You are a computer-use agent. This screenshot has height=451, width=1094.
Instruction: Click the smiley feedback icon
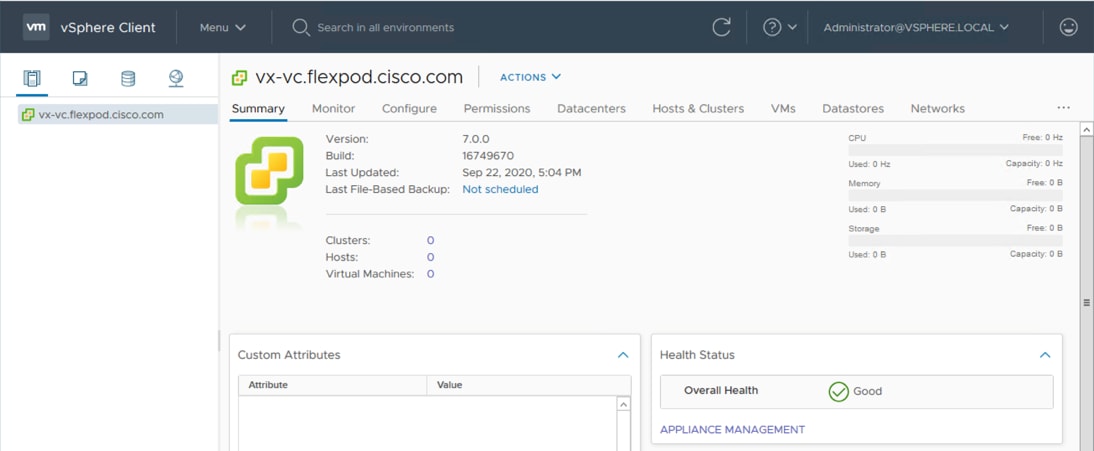(1068, 27)
